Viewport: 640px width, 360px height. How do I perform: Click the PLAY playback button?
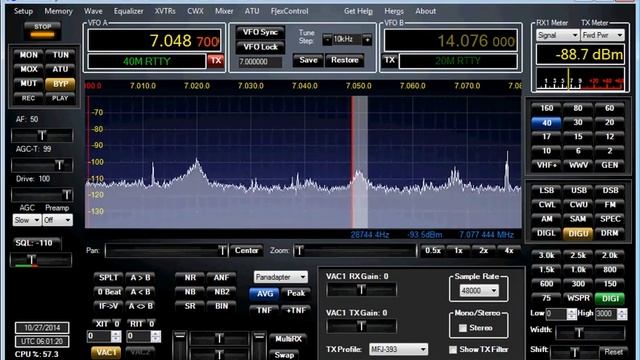(60, 98)
